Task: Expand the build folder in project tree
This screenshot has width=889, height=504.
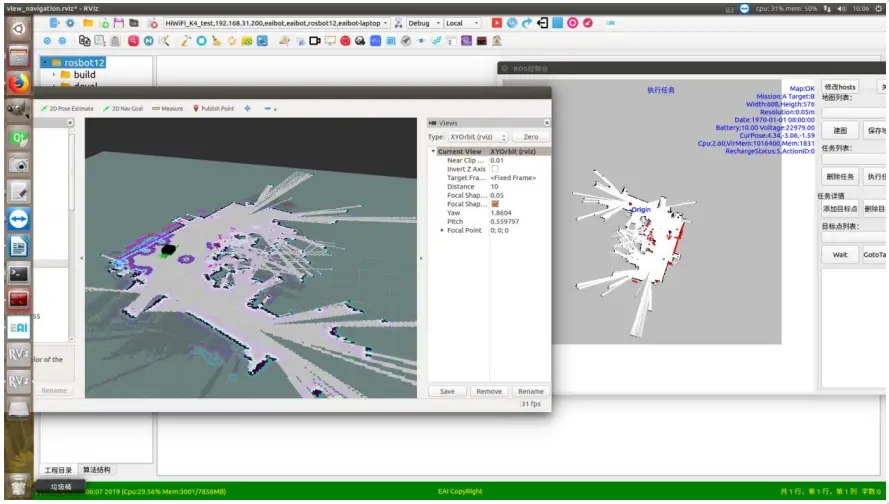Action: click(x=54, y=74)
